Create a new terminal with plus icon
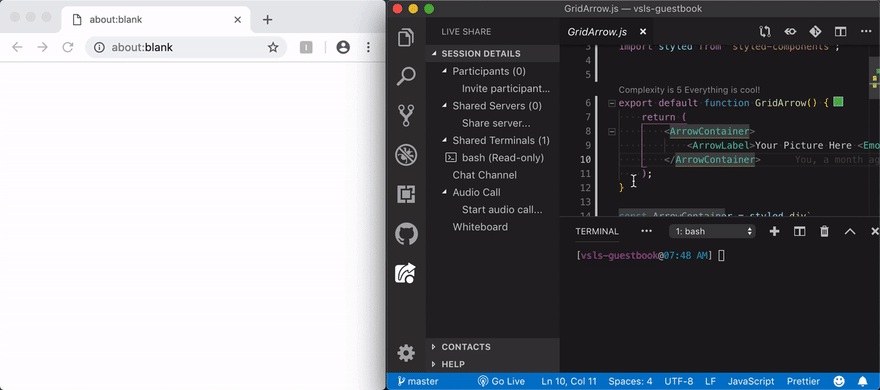880x390 pixels. pos(774,231)
